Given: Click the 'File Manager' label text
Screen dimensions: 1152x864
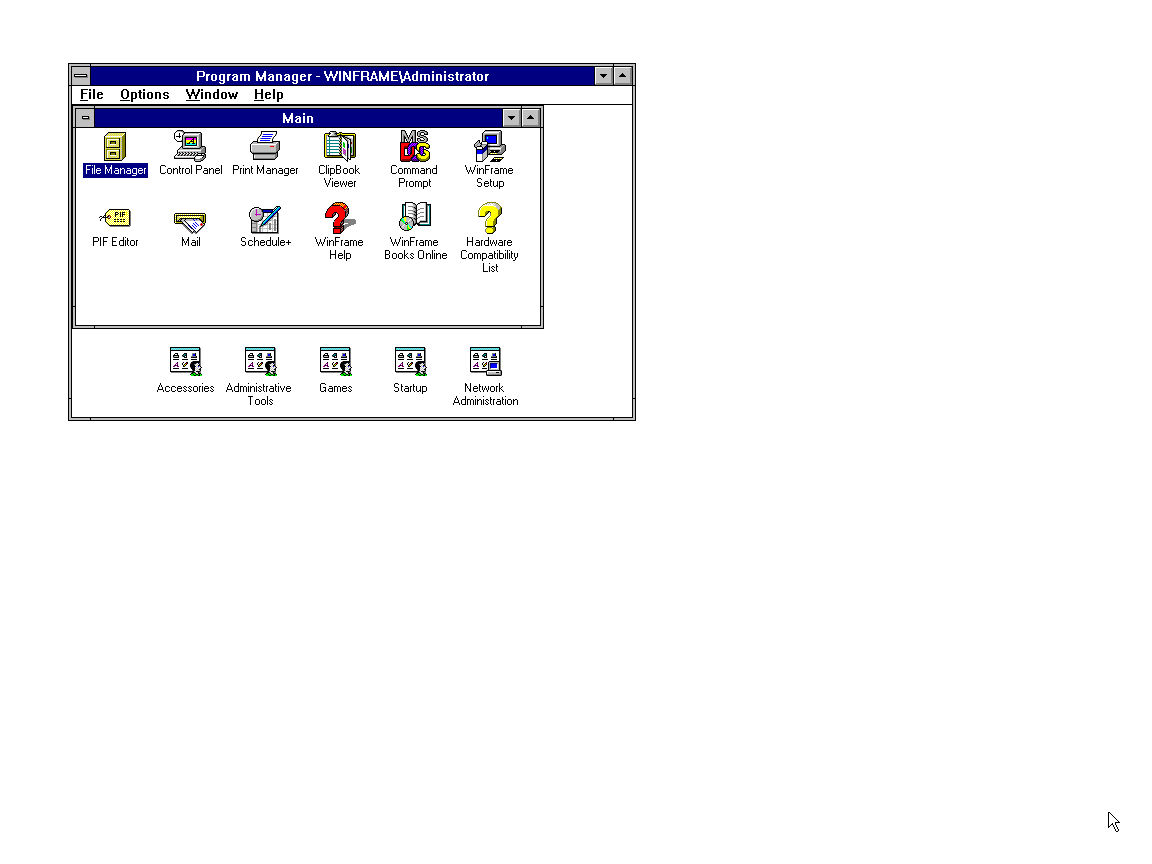Looking at the screenshot, I should click(115, 170).
